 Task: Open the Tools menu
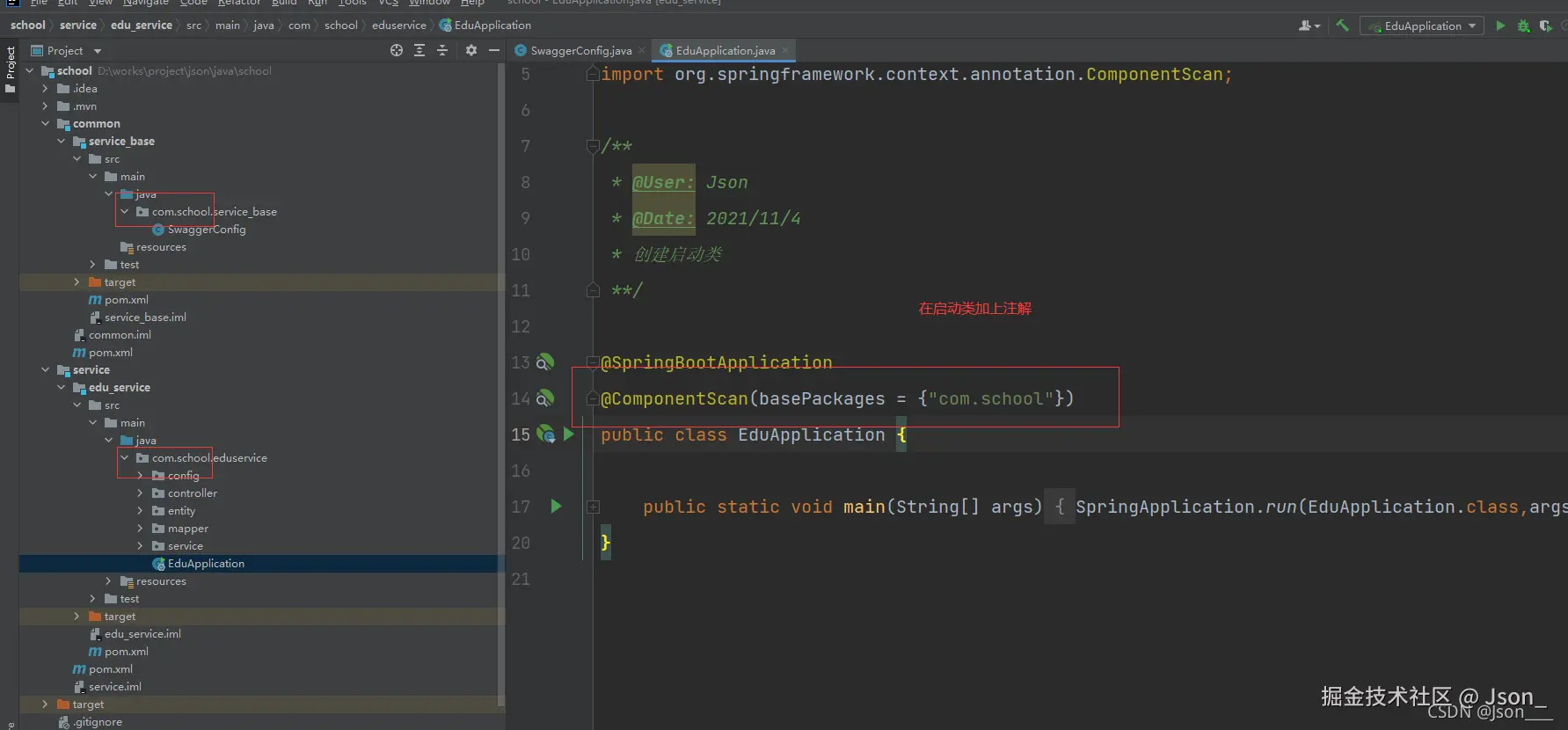(352, 4)
